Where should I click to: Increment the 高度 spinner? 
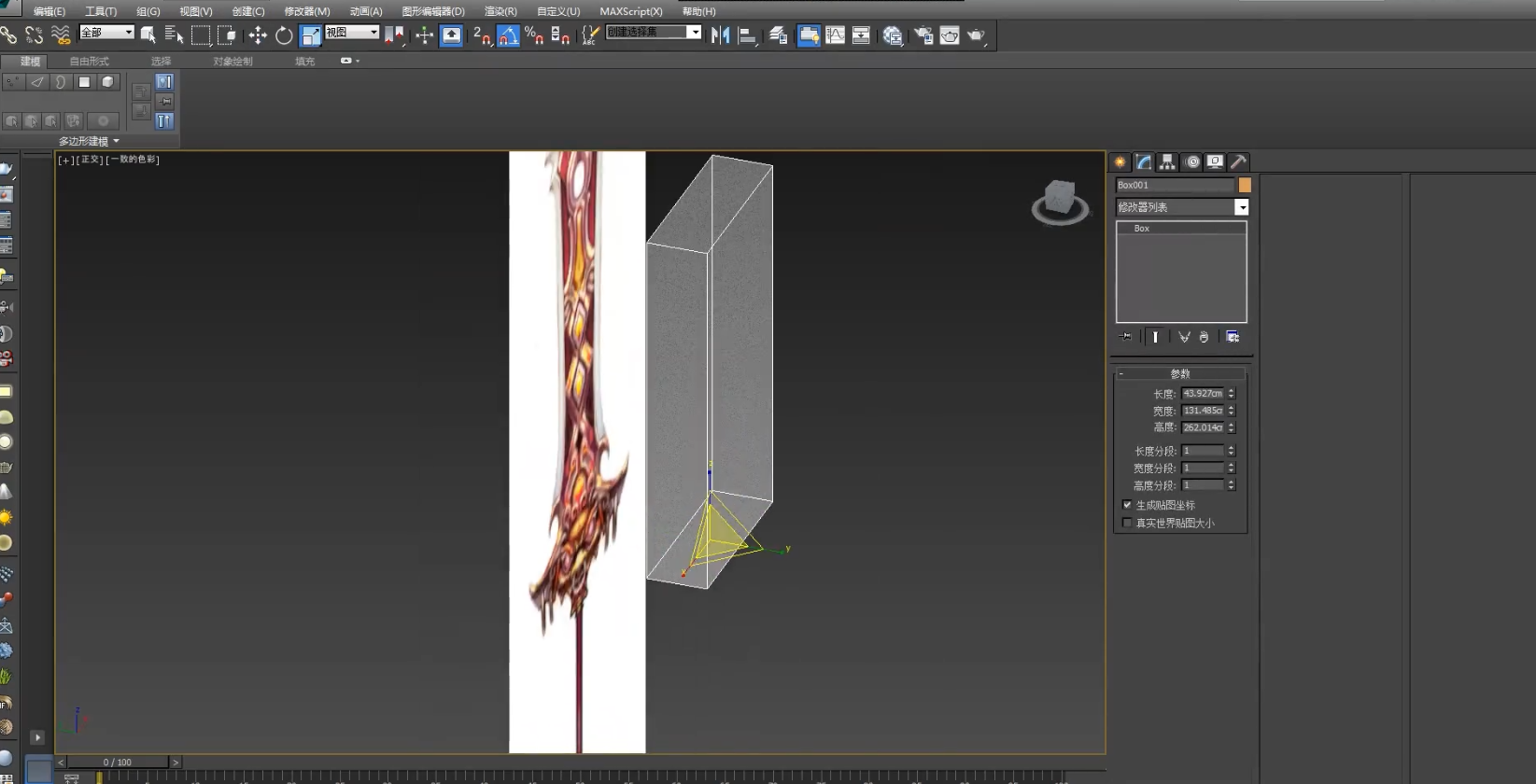click(x=1232, y=425)
